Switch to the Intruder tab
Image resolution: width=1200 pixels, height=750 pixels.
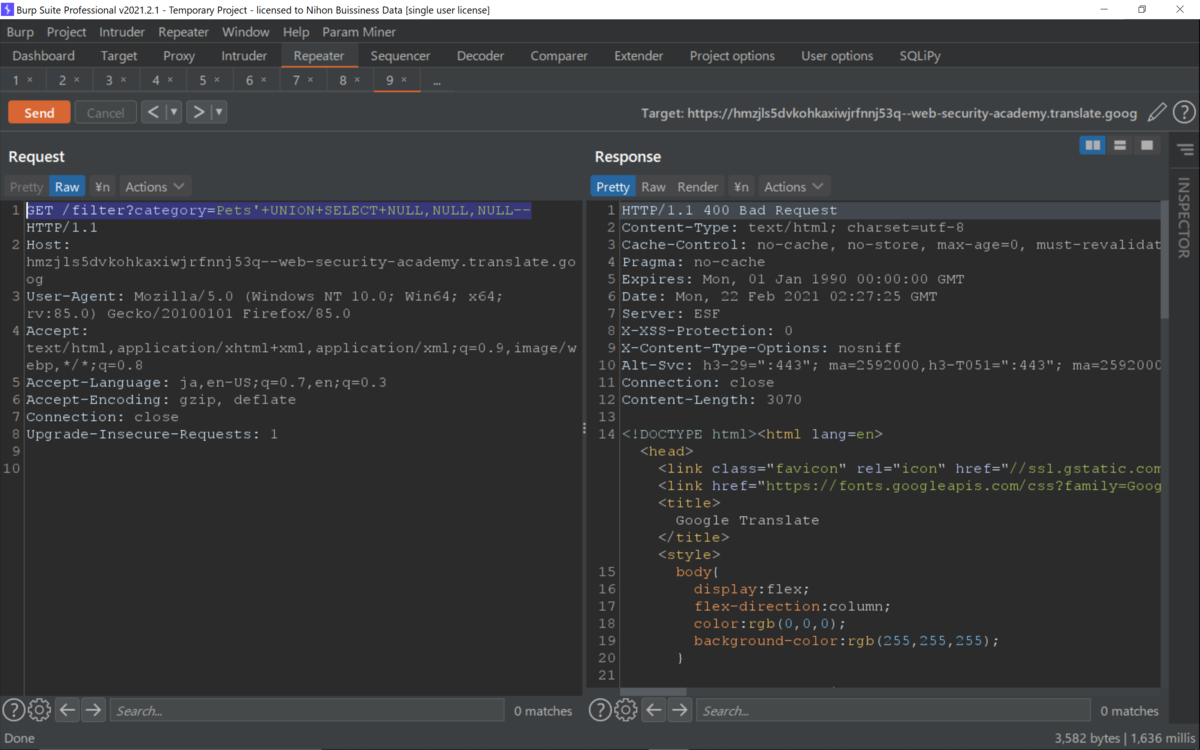point(244,56)
